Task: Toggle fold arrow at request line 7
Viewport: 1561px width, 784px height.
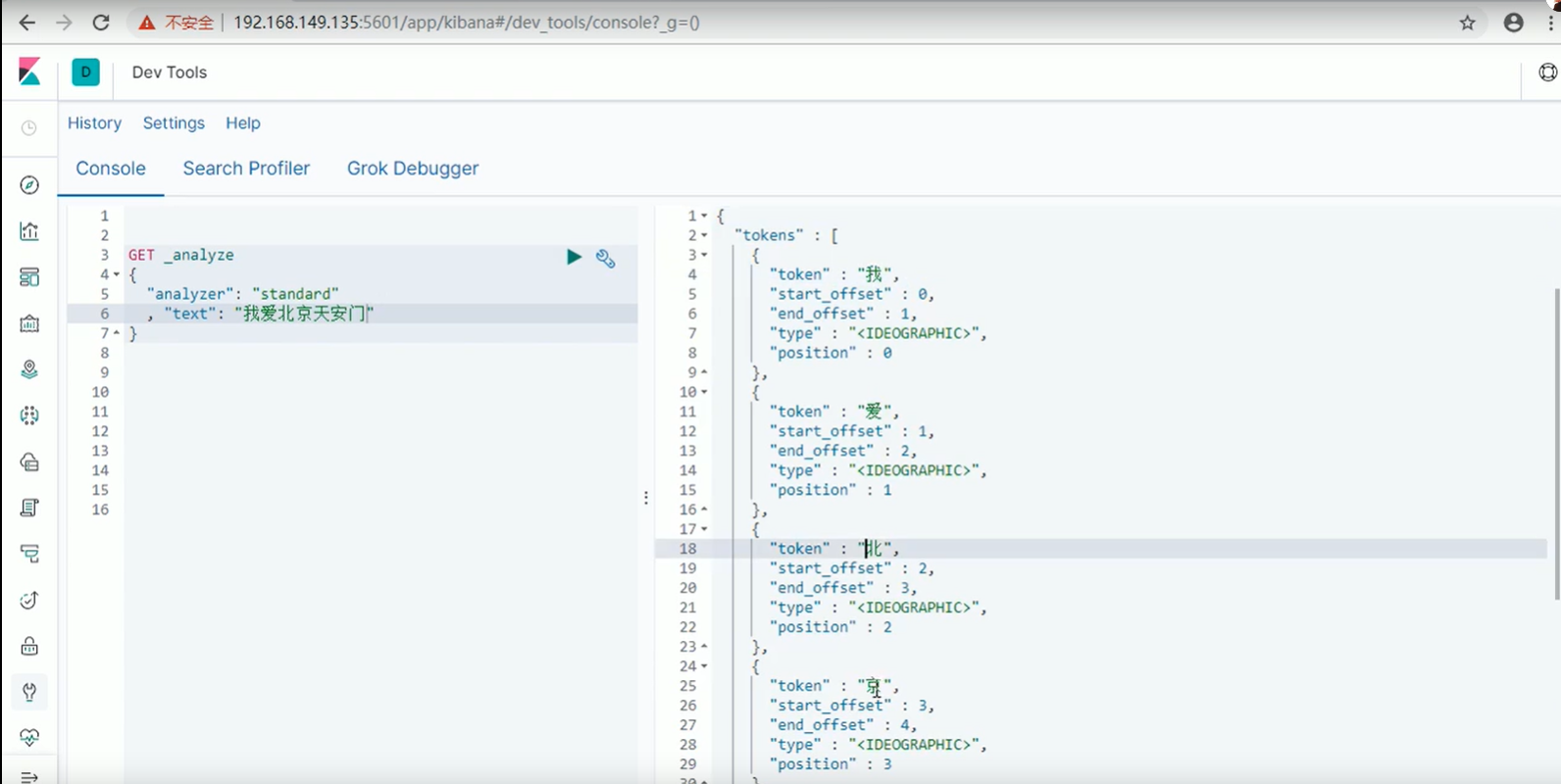Action: pyautogui.click(x=117, y=333)
